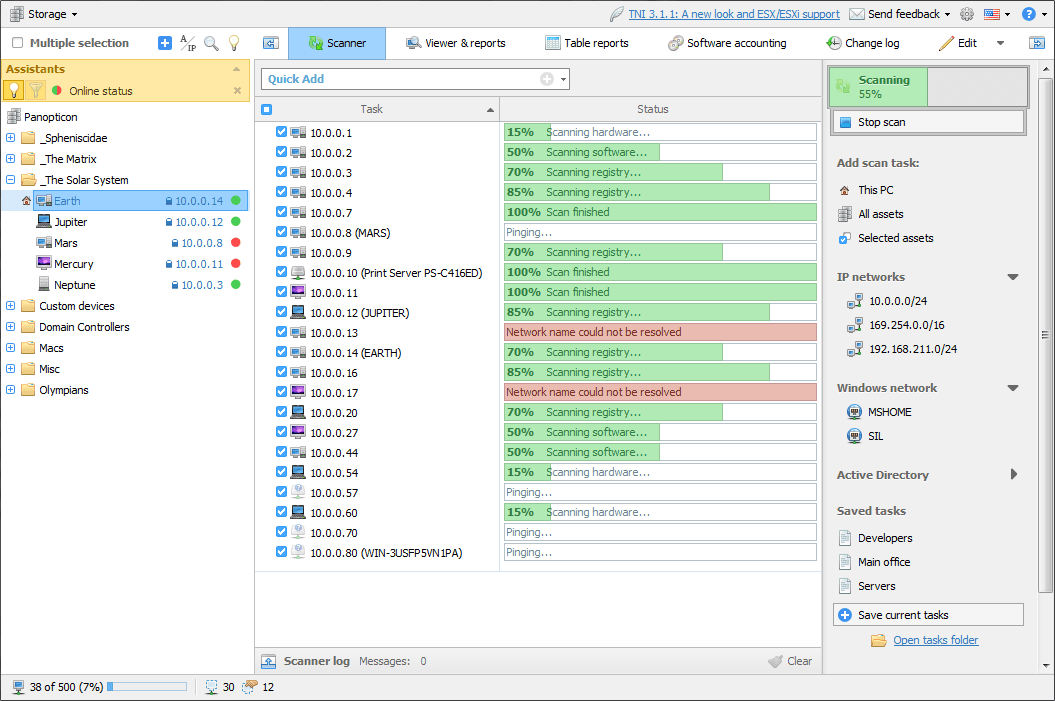Screen dimensions: 1055x701
Task: Expand the _The Matrix folder
Action: click(x=11, y=159)
